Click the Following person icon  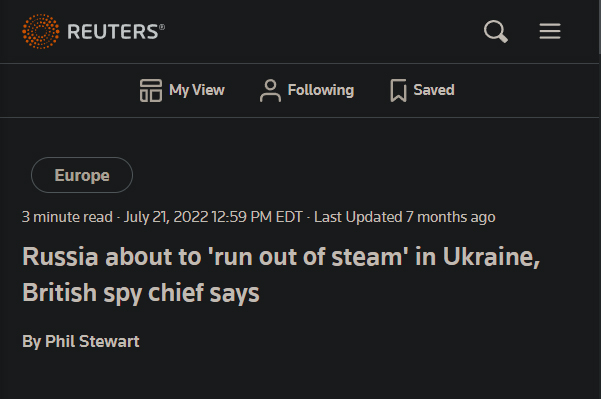[x=270, y=90]
